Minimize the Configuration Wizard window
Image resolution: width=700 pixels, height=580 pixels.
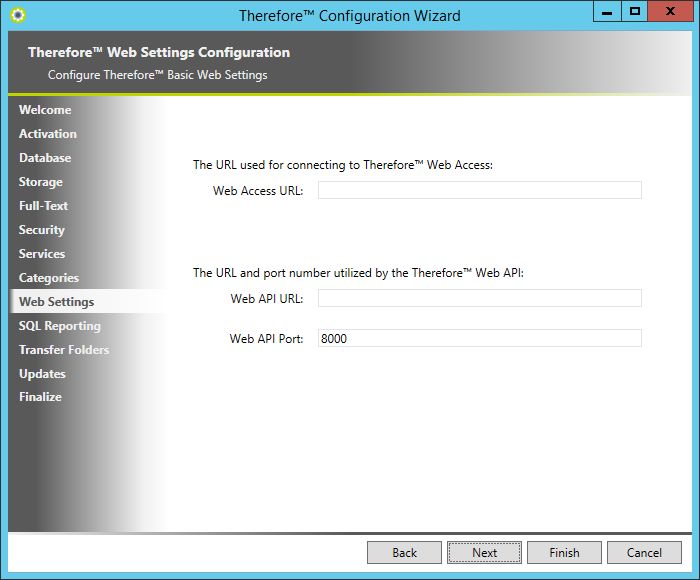click(607, 12)
